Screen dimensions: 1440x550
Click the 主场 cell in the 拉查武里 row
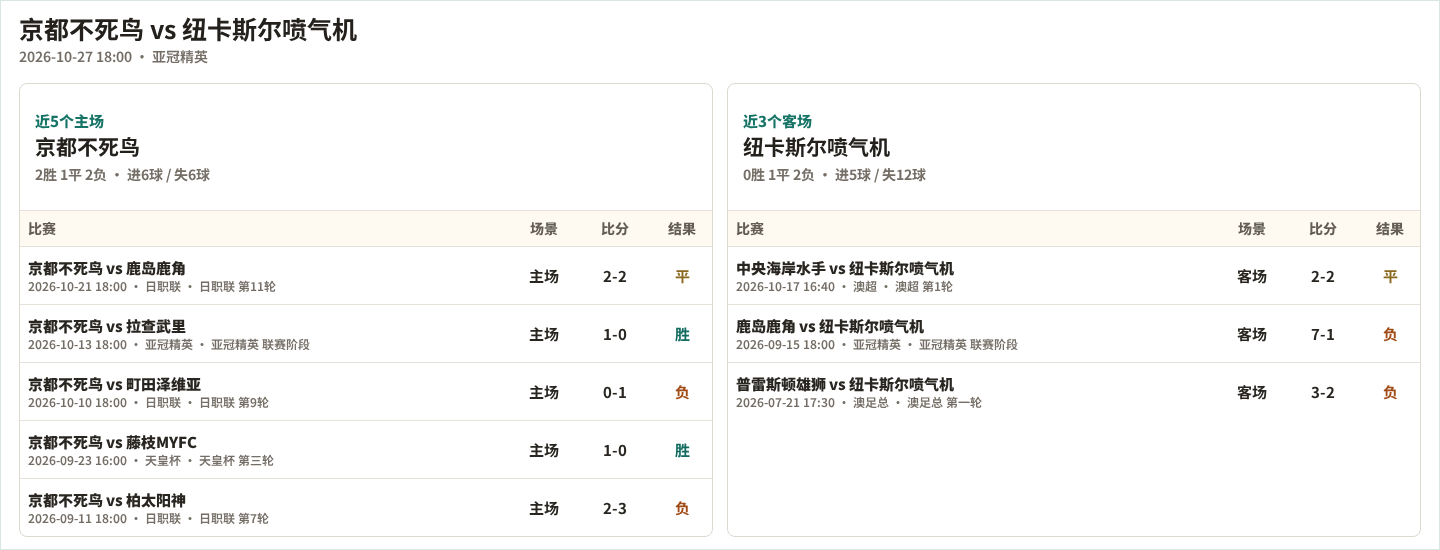(544, 334)
